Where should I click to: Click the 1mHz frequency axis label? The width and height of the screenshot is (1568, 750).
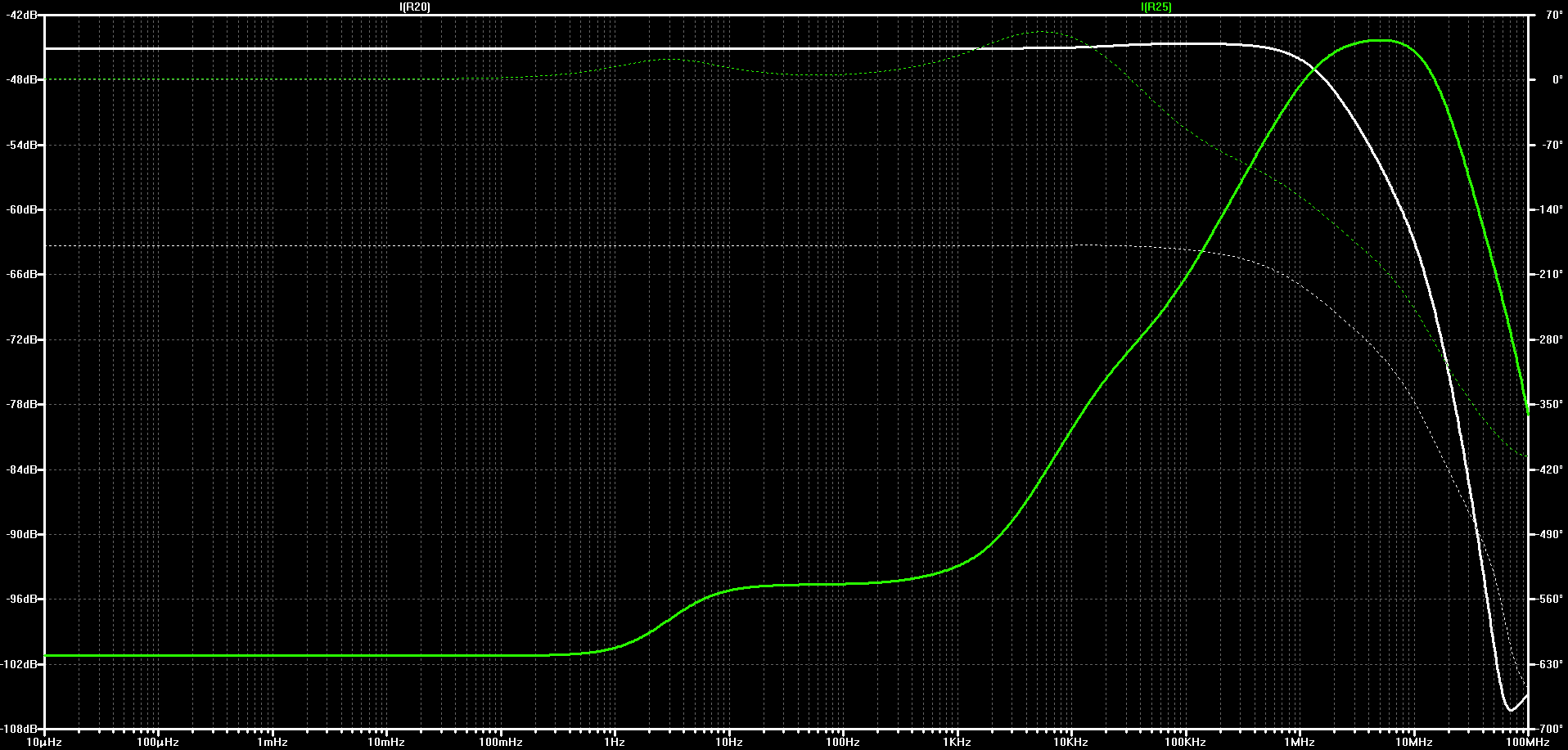(272, 742)
